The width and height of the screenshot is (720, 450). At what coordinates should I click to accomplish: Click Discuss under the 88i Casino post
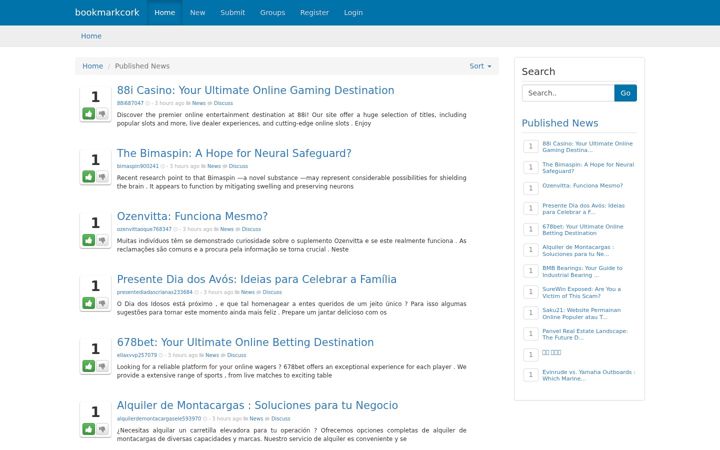pyautogui.click(x=223, y=103)
